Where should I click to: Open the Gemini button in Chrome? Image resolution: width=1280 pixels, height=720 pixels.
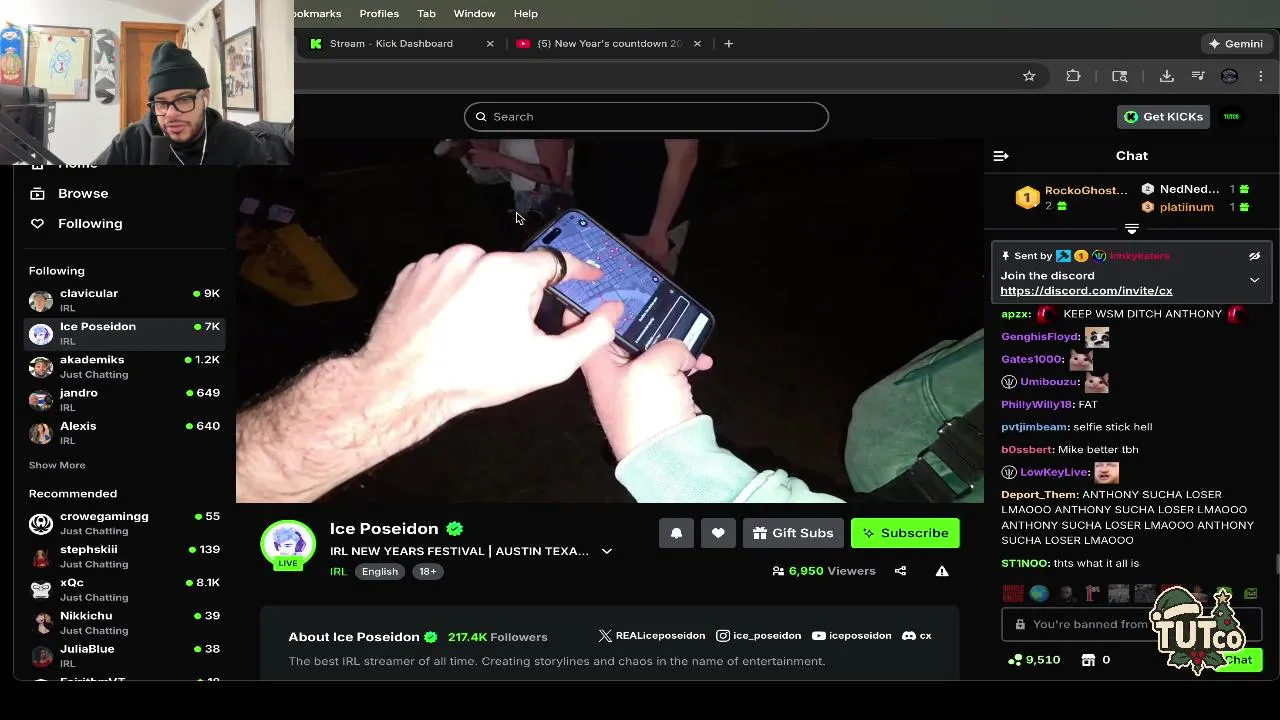pos(1236,44)
